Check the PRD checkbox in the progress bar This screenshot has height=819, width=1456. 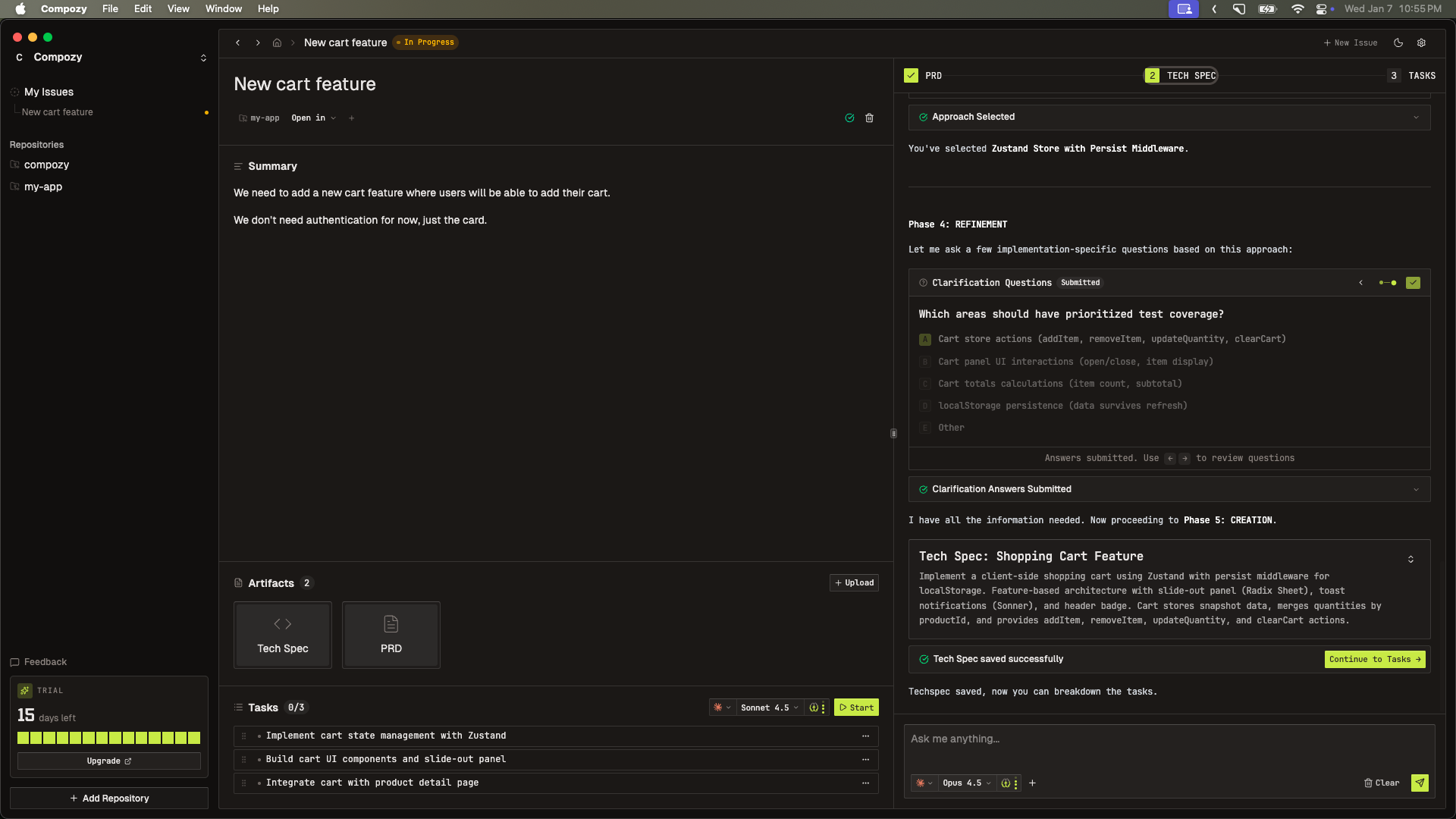911,75
